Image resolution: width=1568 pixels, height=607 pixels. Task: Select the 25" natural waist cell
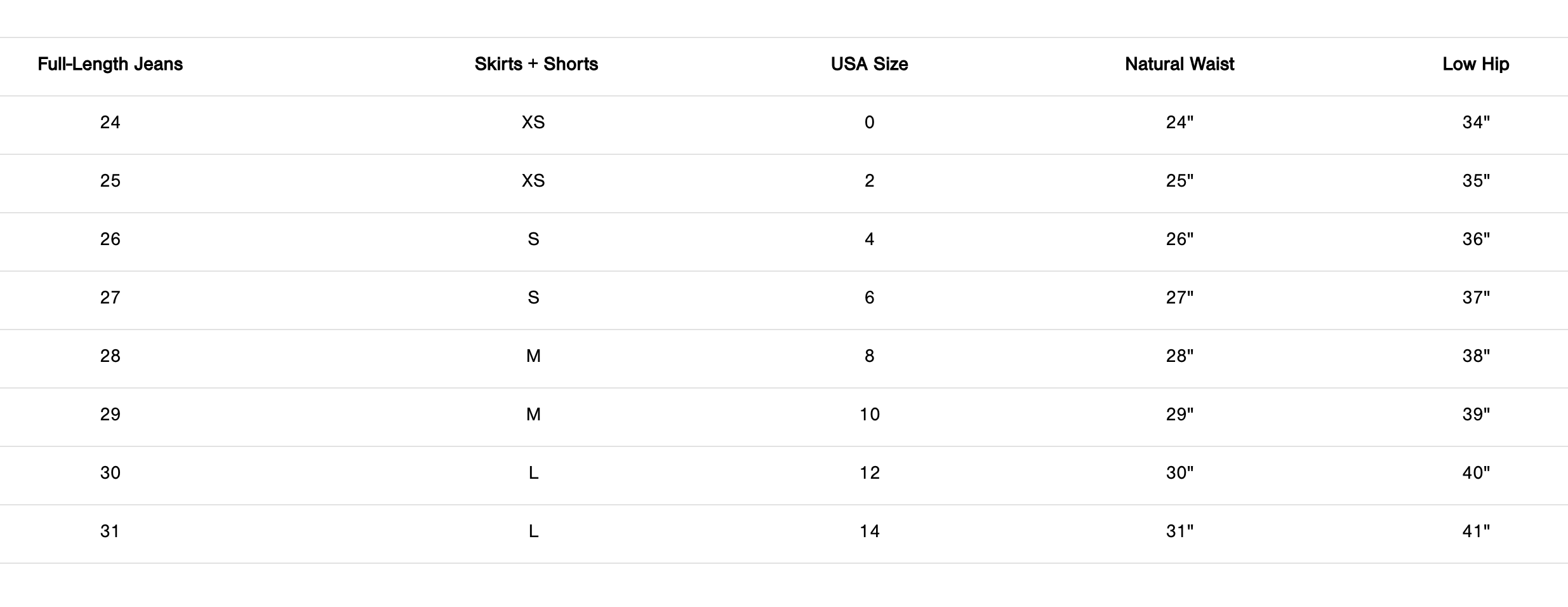click(x=1179, y=181)
